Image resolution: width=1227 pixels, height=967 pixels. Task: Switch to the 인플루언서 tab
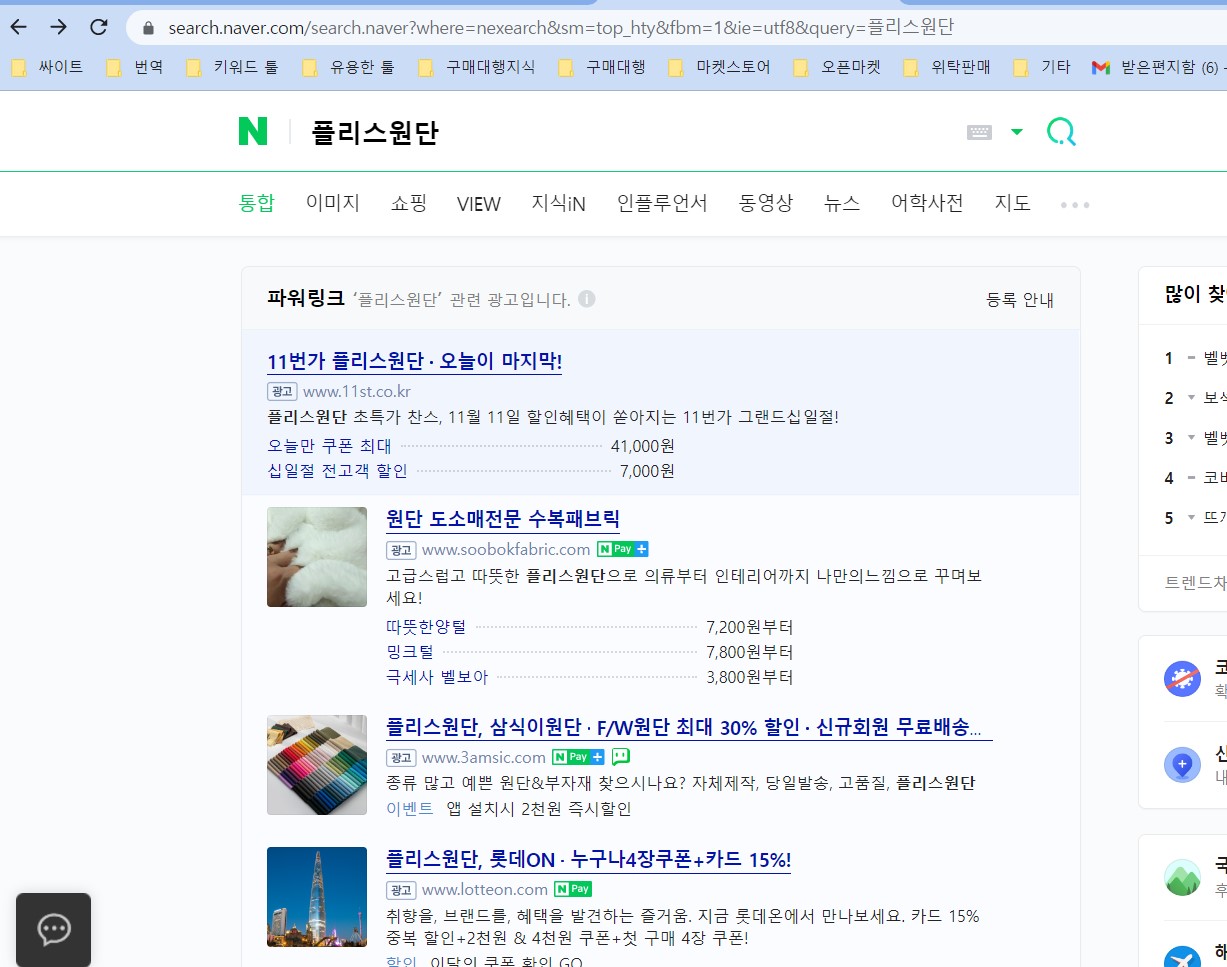pos(662,203)
